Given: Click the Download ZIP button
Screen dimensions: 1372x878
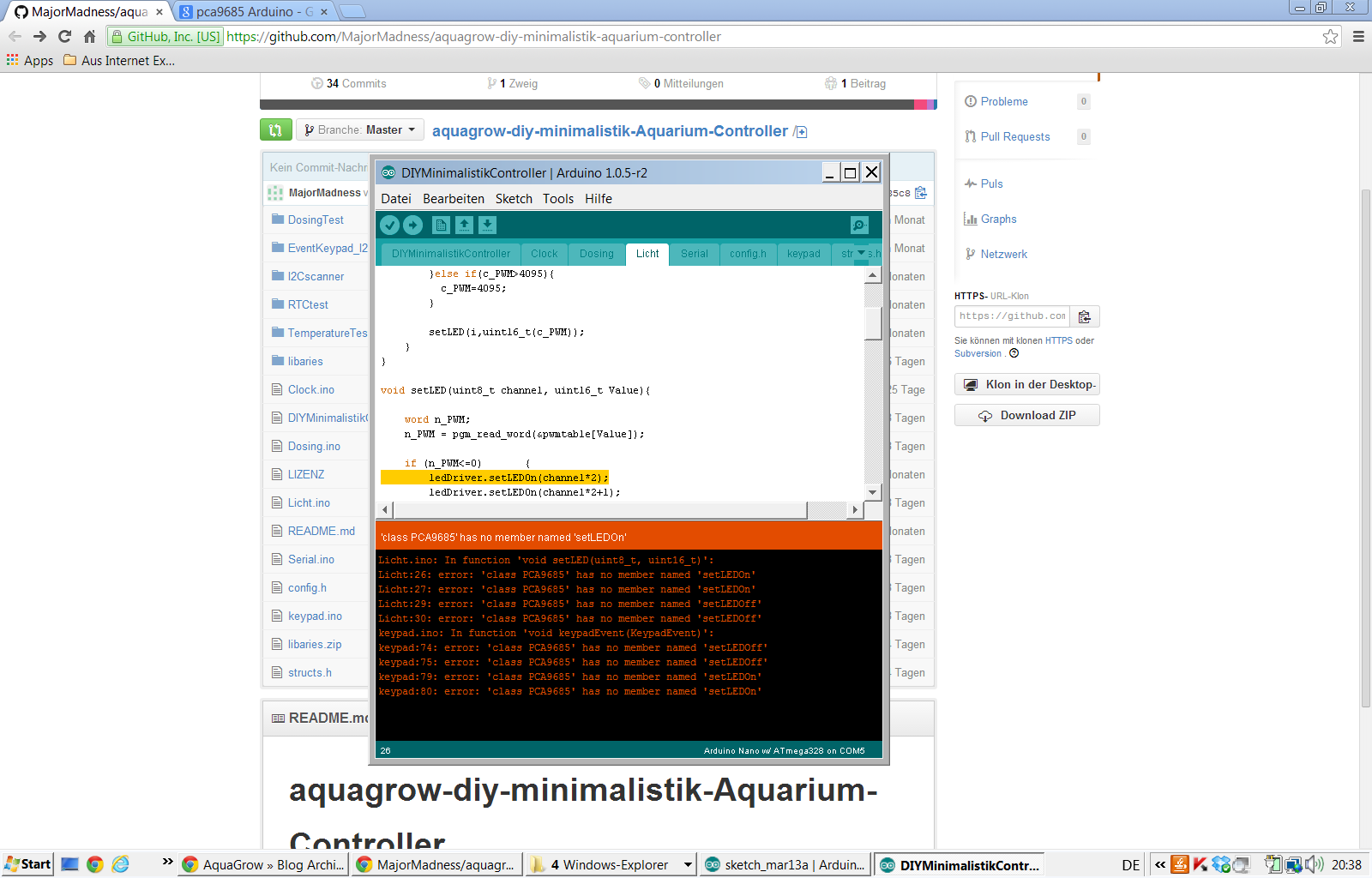Looking at the screenshot, I should pyautogui.click(x=1027, y=415).
